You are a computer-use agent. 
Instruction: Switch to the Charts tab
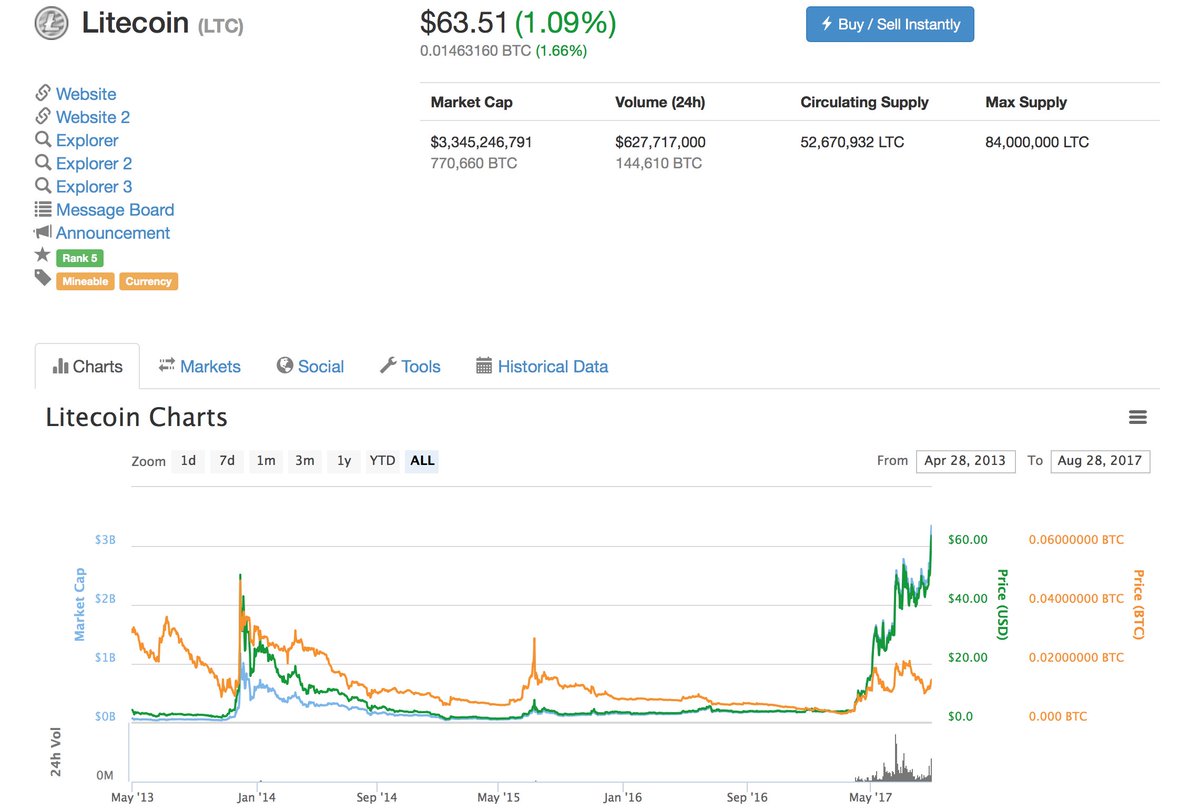(x=87, y=367)
